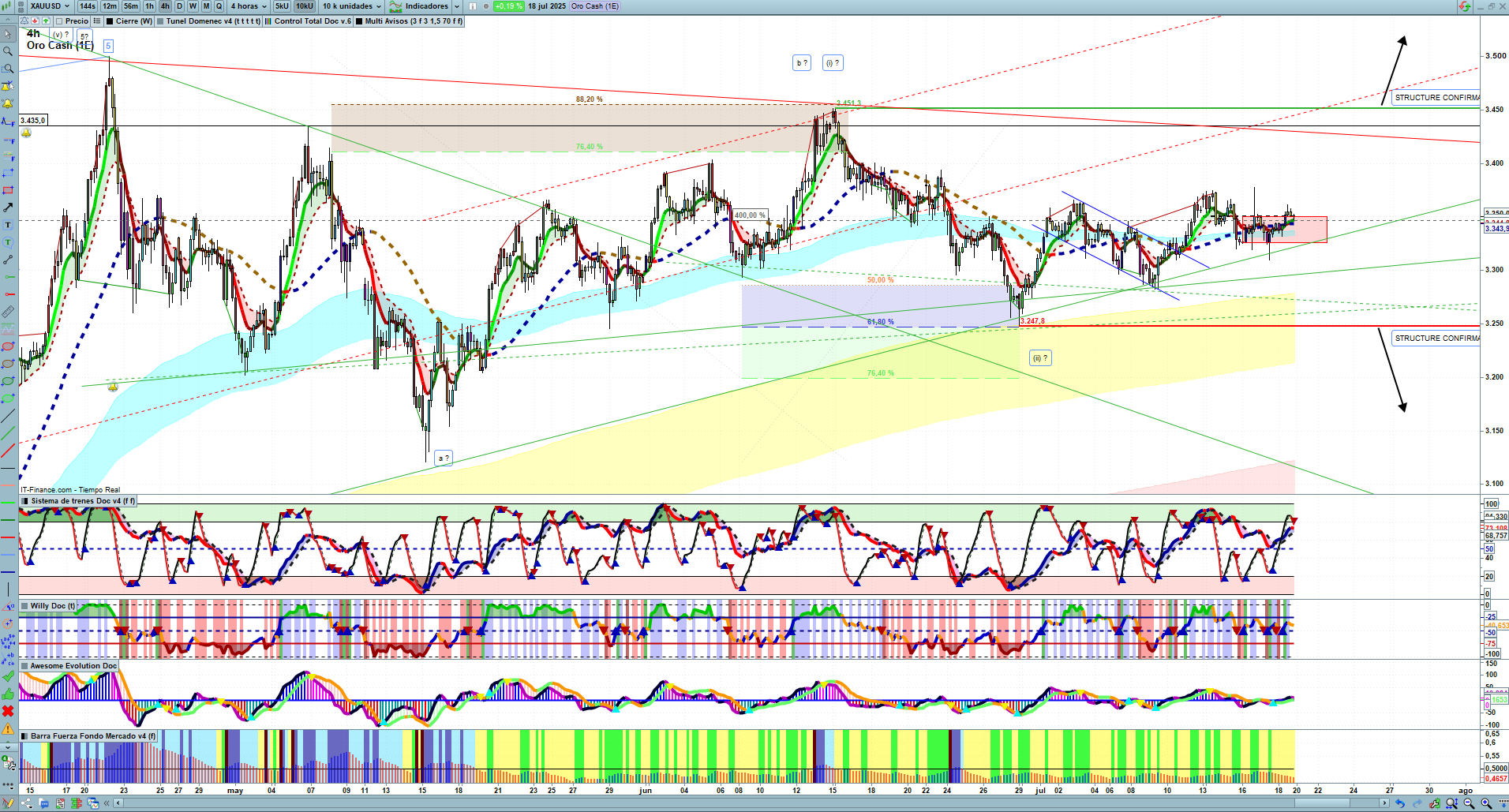Switch to the D daily timeframe
The height and width of the screenshot is (812, 1509).
[179, 6]
